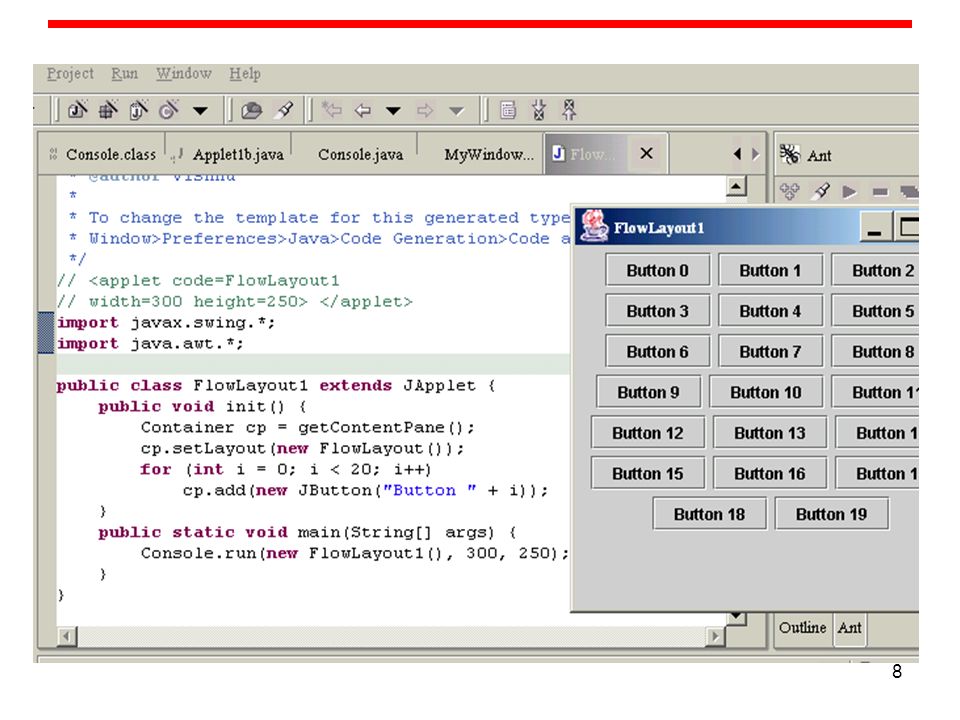Click the "public void init() {" code line
Viewport: 960px width, 720px height.
pos(202,407)
